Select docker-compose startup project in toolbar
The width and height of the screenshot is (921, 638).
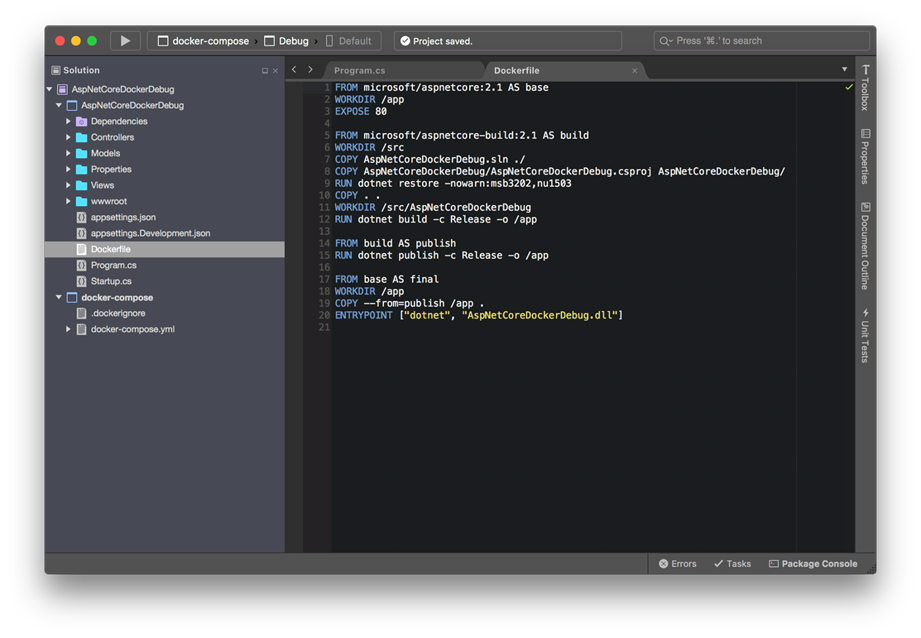[x=203, y=41]
